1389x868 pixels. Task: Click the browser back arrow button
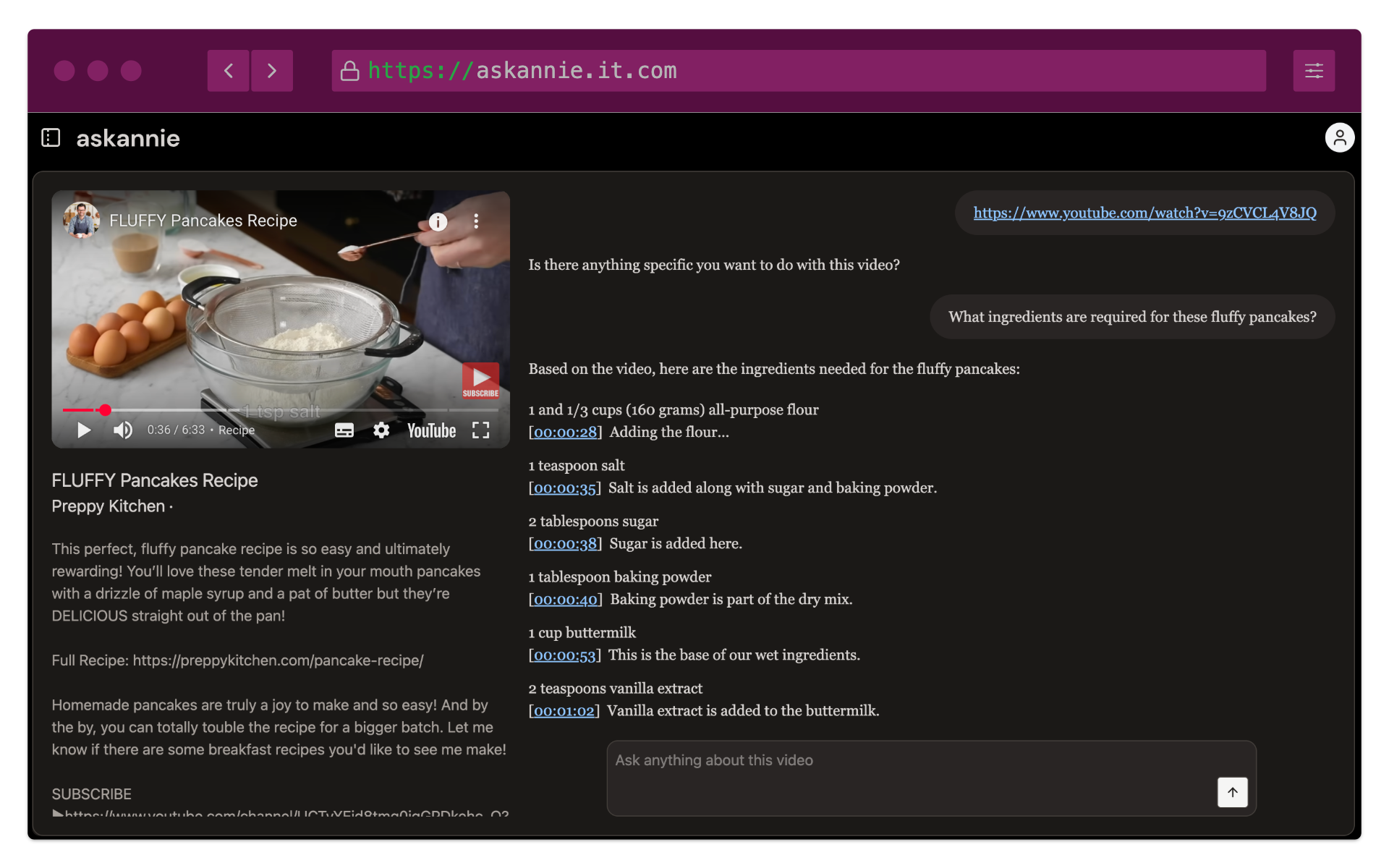click(229, 71)
